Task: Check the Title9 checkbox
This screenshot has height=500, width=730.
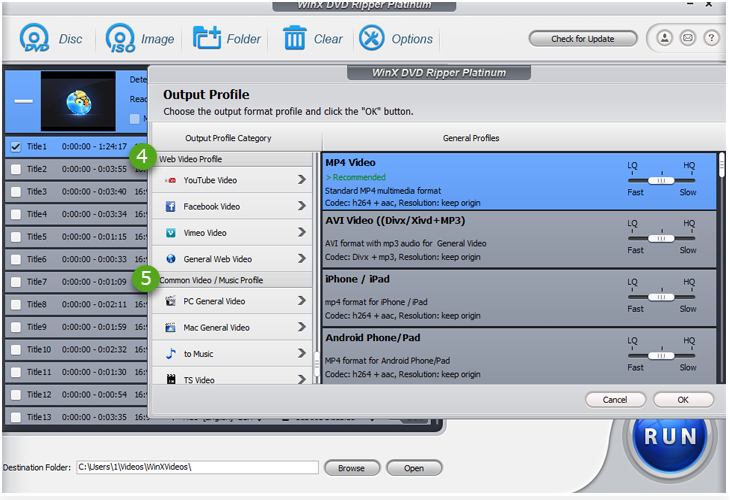Action: click(16, 327)
